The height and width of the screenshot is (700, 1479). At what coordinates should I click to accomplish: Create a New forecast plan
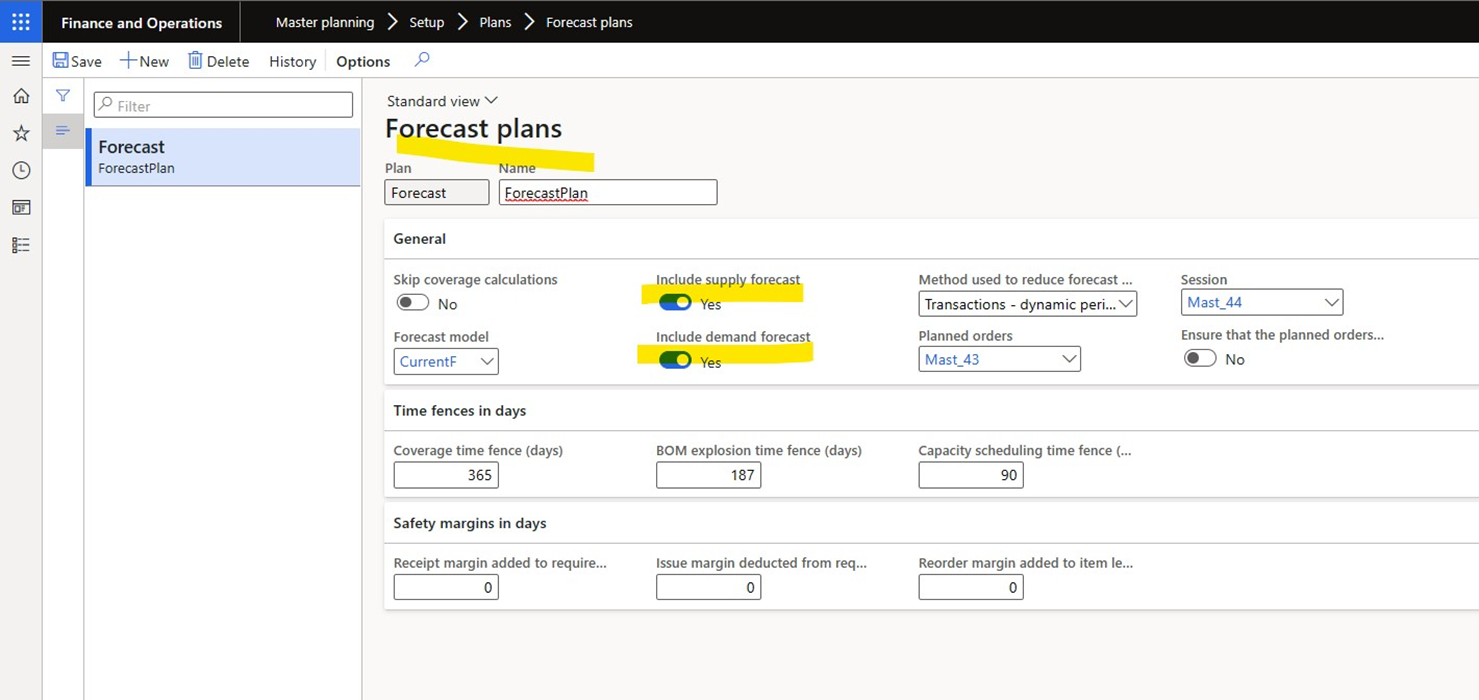pos(144,61)
